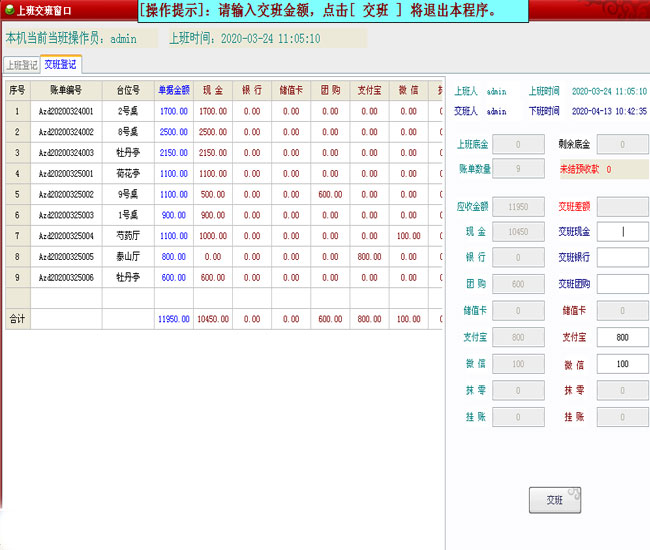Click amount 900.00 in 单据金额 column
Viewport: 650px width, 550px height.
tap(174, 215)
